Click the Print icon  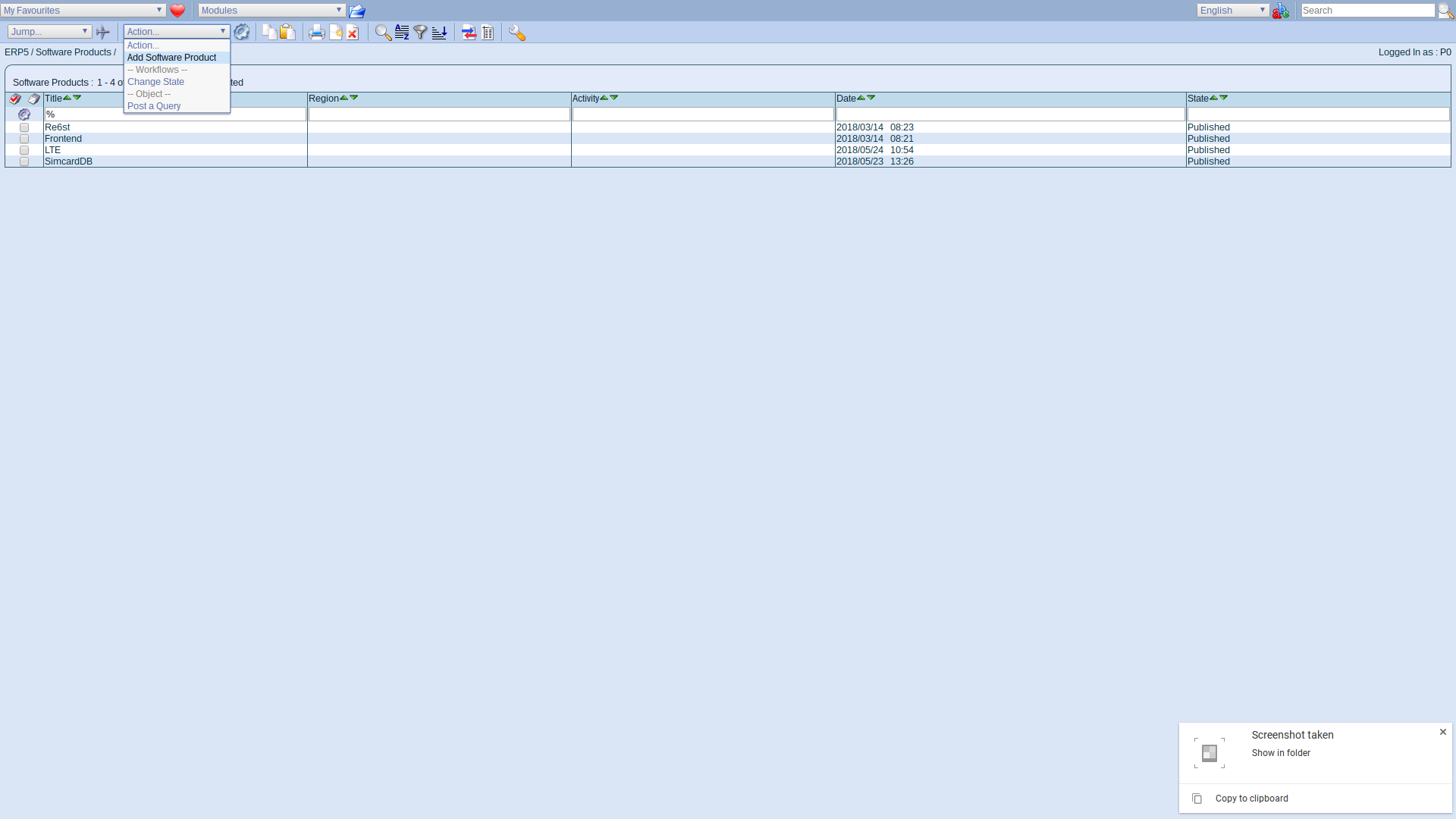(316, 33)
